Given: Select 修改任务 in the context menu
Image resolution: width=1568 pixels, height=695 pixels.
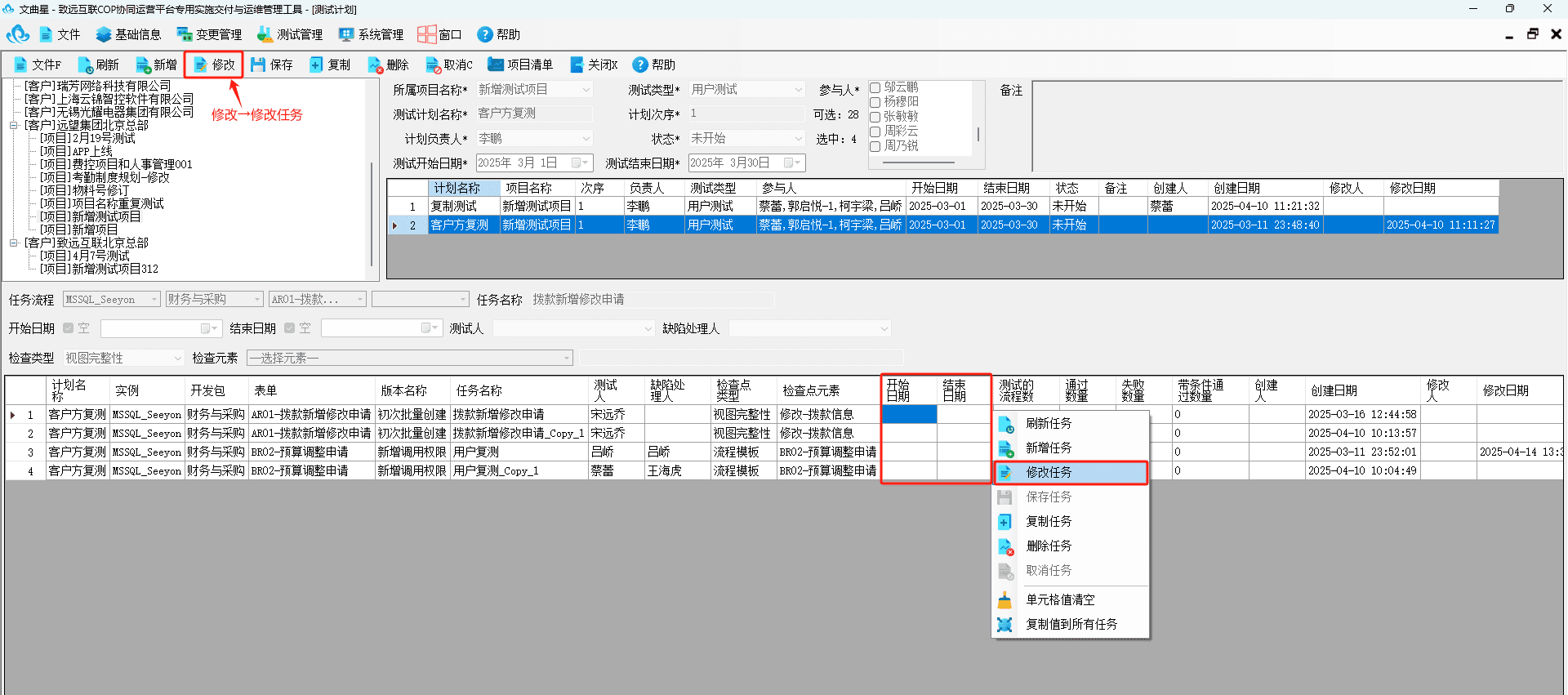Looking at the screenshot, I should pyautogui.click(x=1071, y=473).
